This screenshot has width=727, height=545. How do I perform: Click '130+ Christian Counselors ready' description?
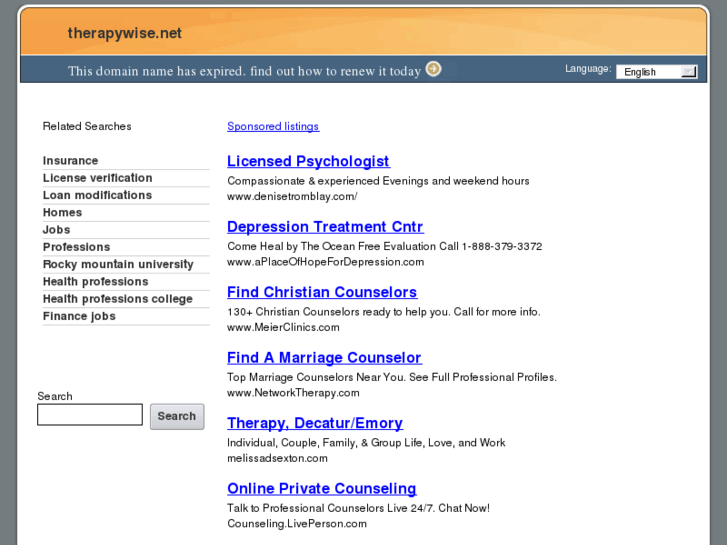tap(384, 311)
